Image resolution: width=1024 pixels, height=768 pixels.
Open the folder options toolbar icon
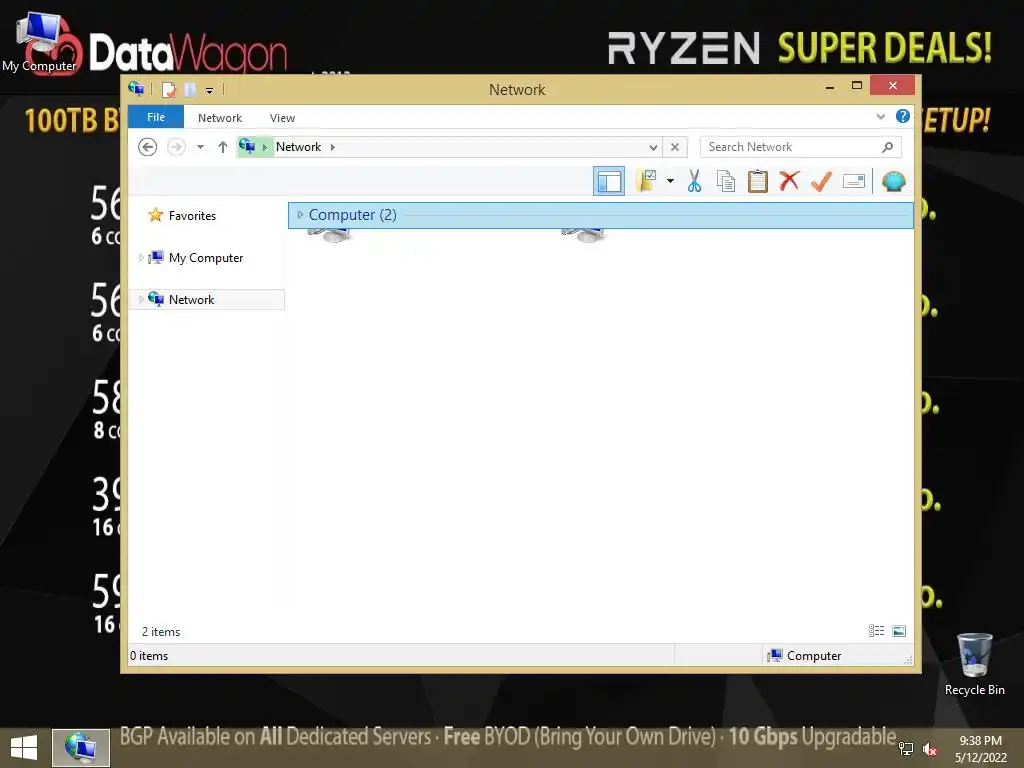coord(646,181)
